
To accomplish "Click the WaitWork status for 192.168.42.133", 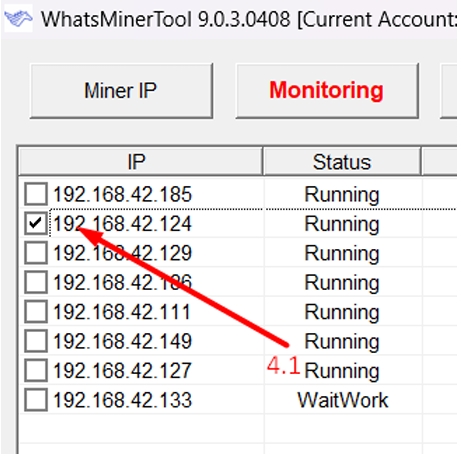I will click(343, 400).
